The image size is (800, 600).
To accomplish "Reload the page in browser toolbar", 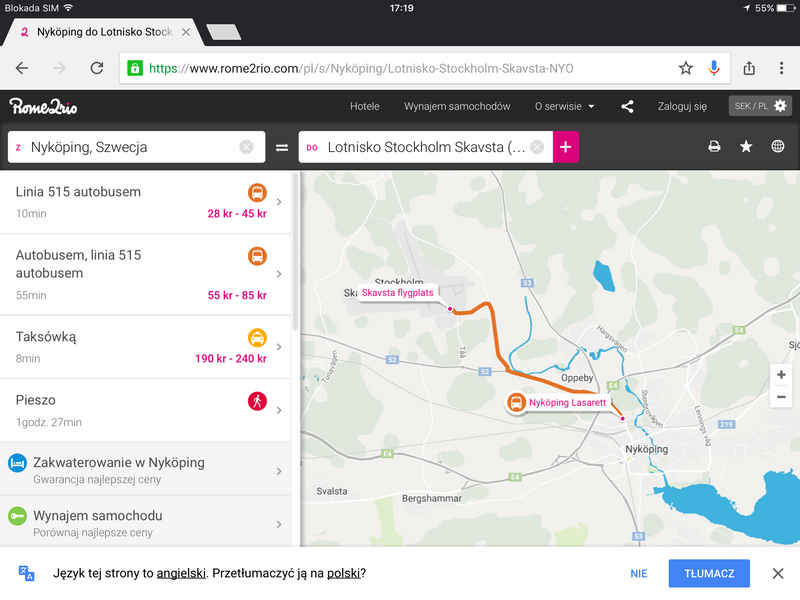I will [x=97, y=68].
